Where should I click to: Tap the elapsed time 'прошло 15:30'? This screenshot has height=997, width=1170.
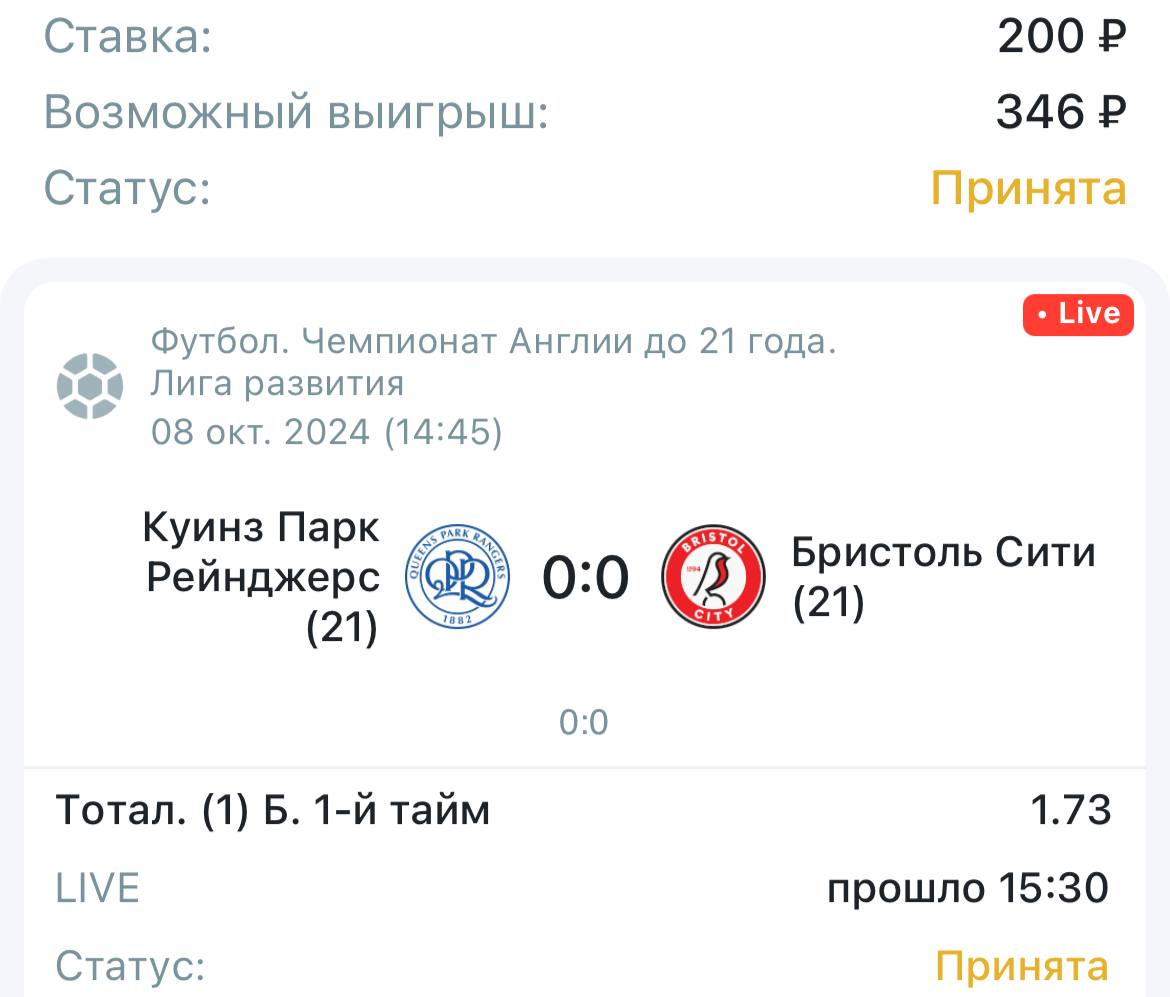coord(968,887)
